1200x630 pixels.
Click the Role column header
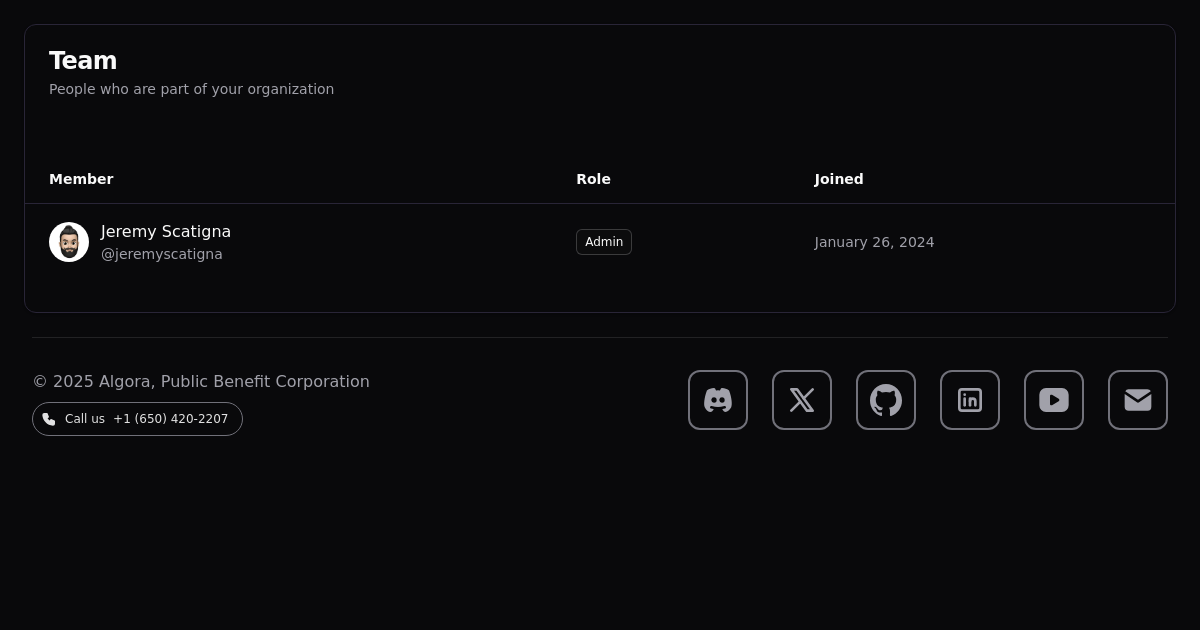tap(593, 179)
